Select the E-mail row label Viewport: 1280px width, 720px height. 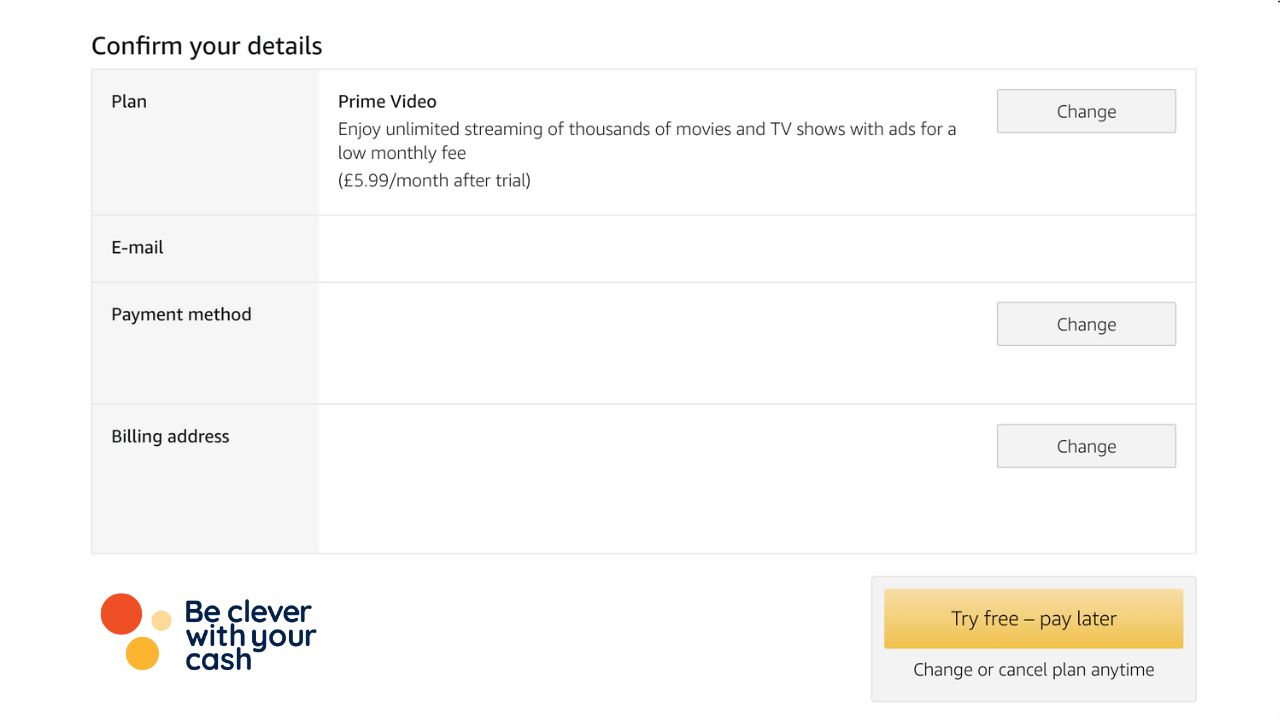pos(137,248)
